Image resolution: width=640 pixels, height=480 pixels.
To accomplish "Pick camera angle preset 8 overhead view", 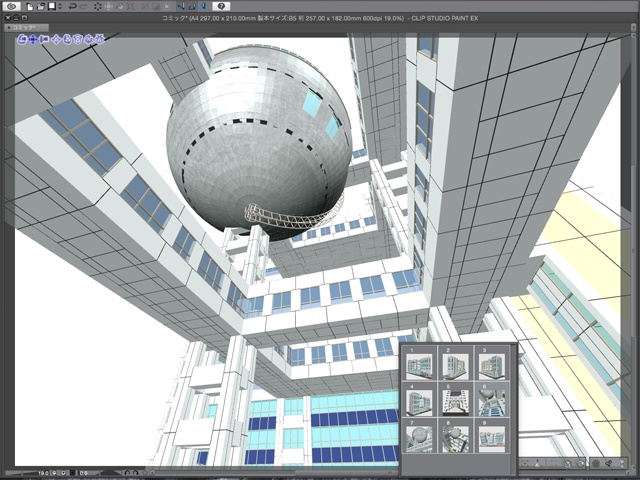I will (x=456, y=436).
